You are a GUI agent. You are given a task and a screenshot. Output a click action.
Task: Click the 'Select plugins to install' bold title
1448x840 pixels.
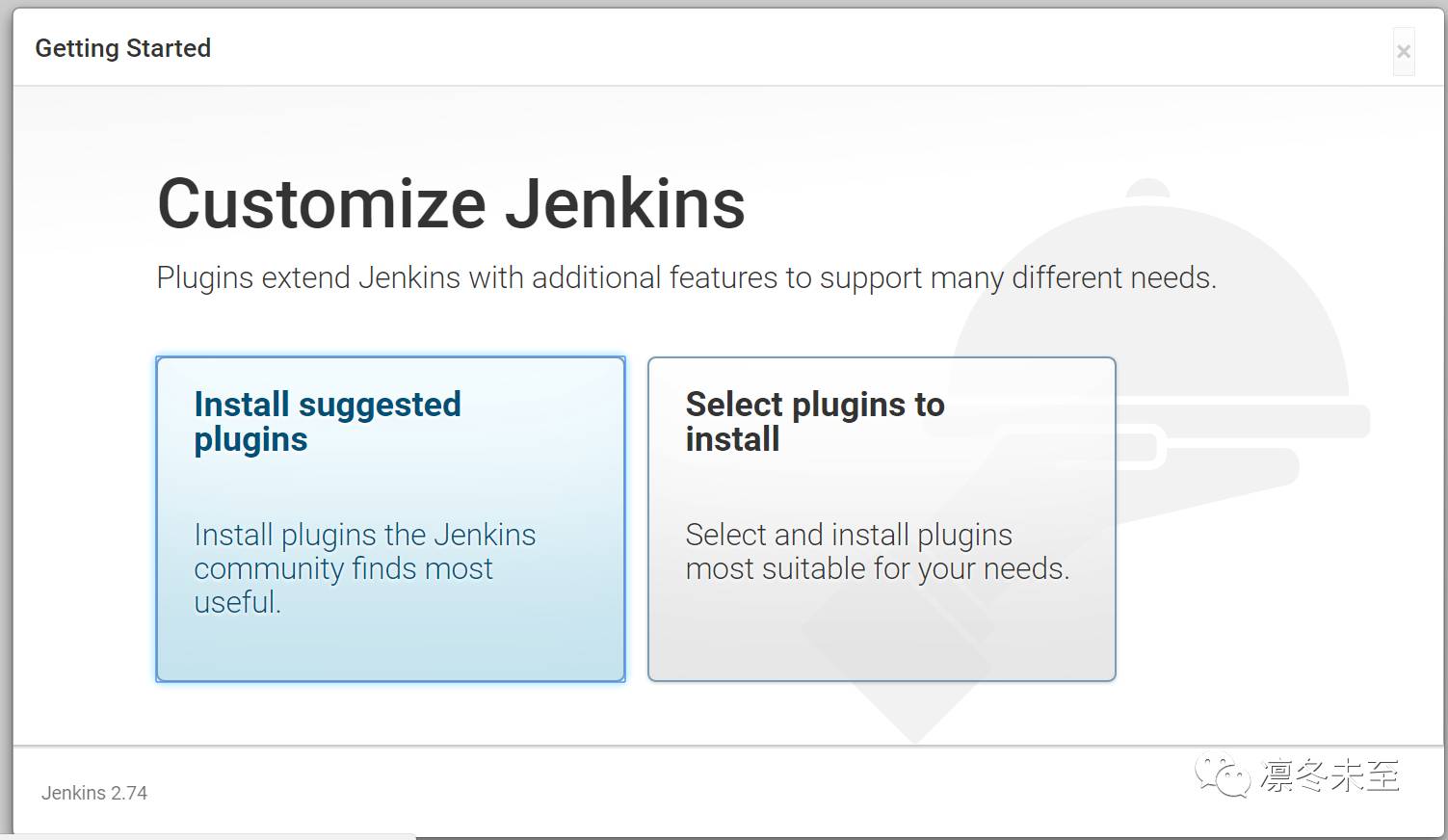[x=815, y=421]
